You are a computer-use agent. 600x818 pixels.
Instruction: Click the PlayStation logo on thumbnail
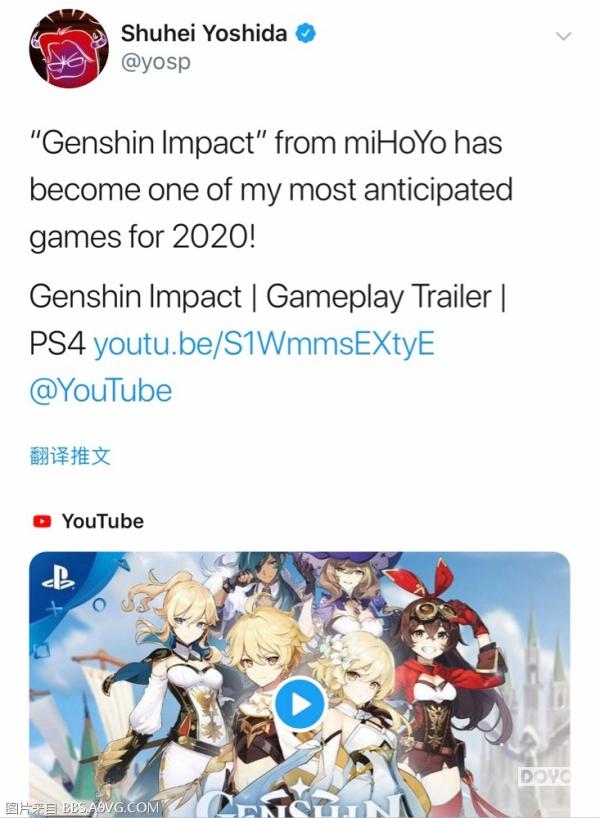point(58,579)
